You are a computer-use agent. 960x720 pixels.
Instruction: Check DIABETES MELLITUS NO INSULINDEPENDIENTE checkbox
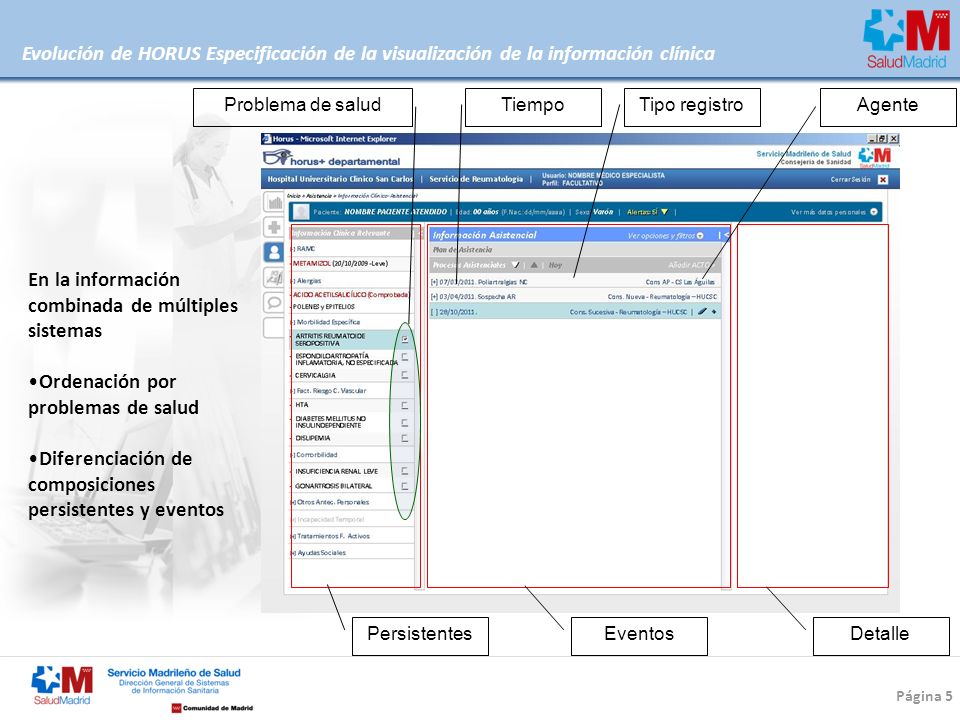coord(405,422)
